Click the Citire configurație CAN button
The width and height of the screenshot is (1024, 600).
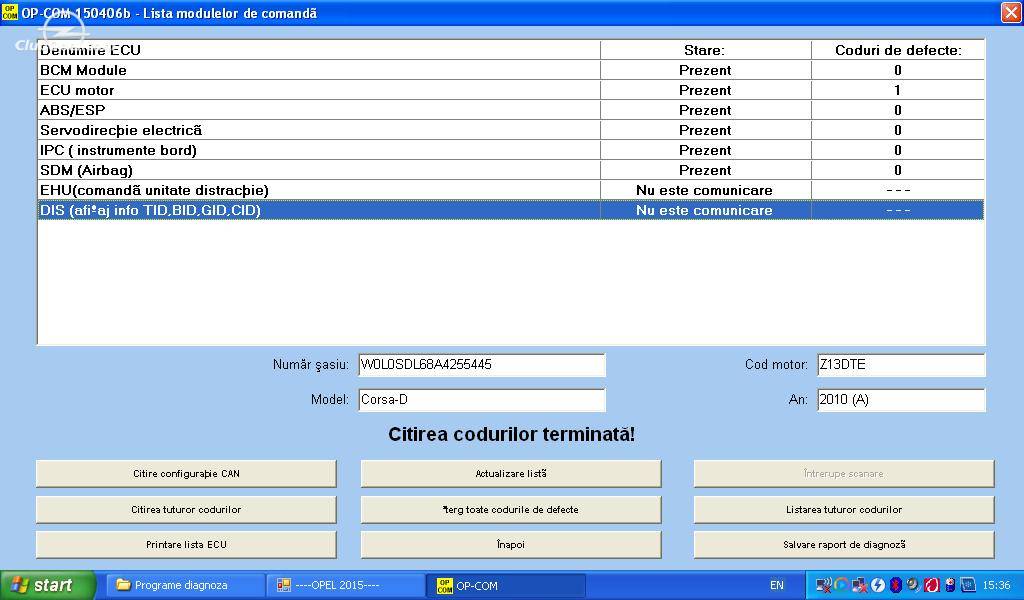186,473
